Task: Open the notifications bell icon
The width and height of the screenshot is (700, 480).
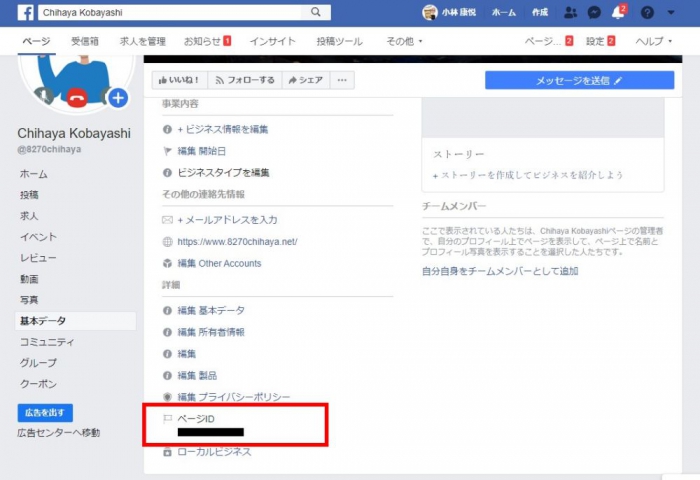Action: pyautogui.click(x=619, y=13)
